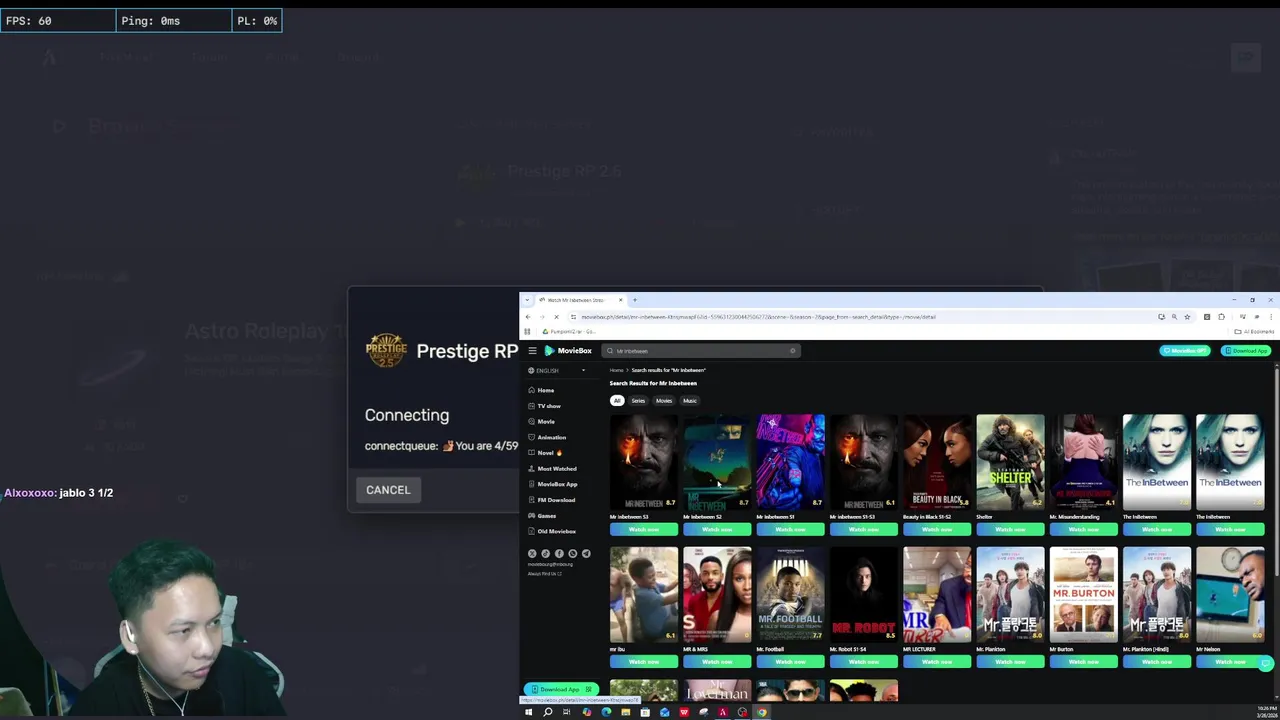Click the taskbar clock

tap(1266, 712)
